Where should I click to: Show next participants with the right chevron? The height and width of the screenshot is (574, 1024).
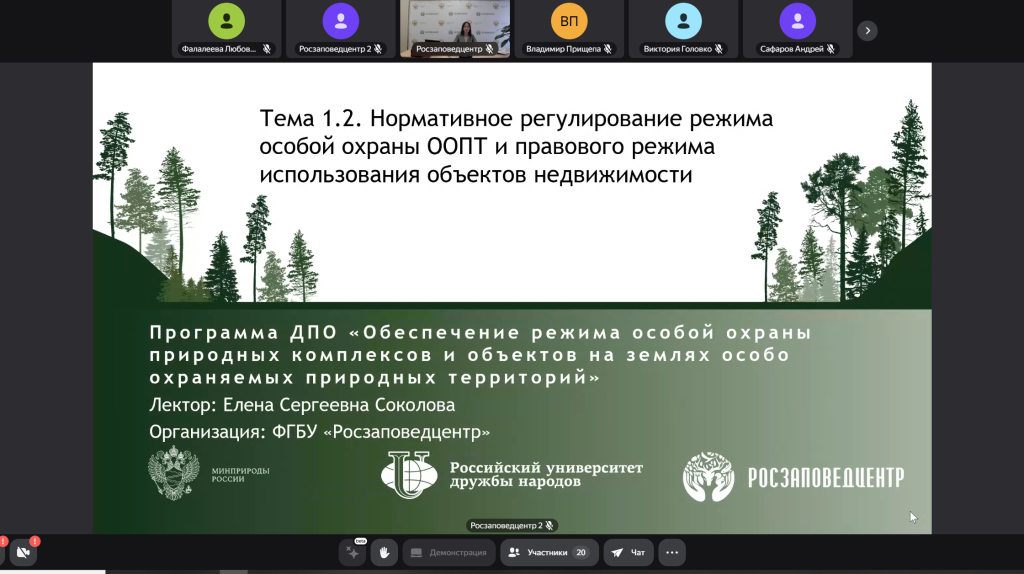click(867, 31)
